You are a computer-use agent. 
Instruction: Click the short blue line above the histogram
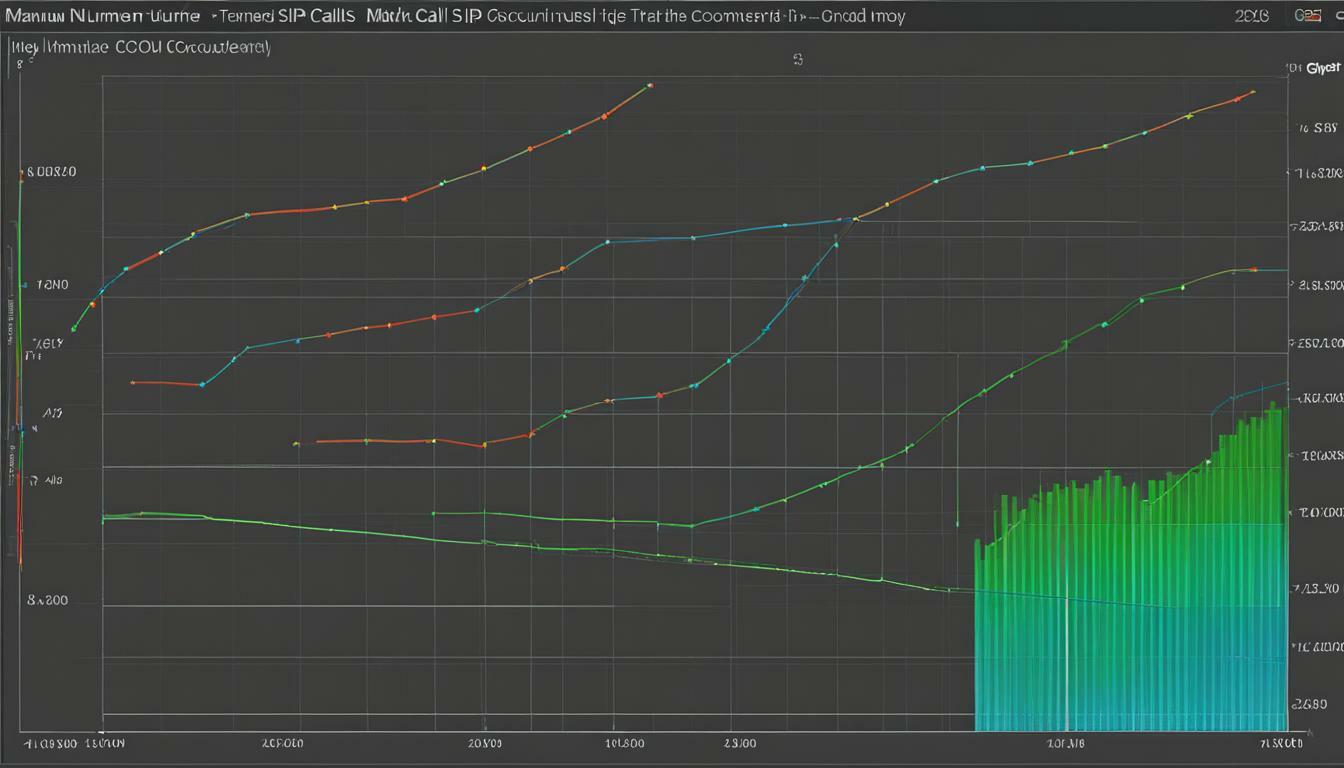1248,393
